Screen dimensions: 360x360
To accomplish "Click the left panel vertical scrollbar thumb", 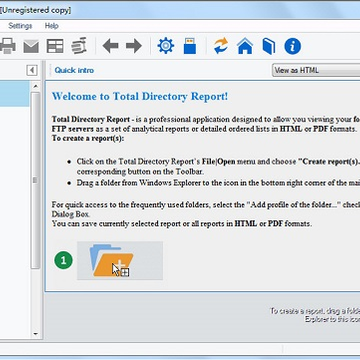I will 36,180.
